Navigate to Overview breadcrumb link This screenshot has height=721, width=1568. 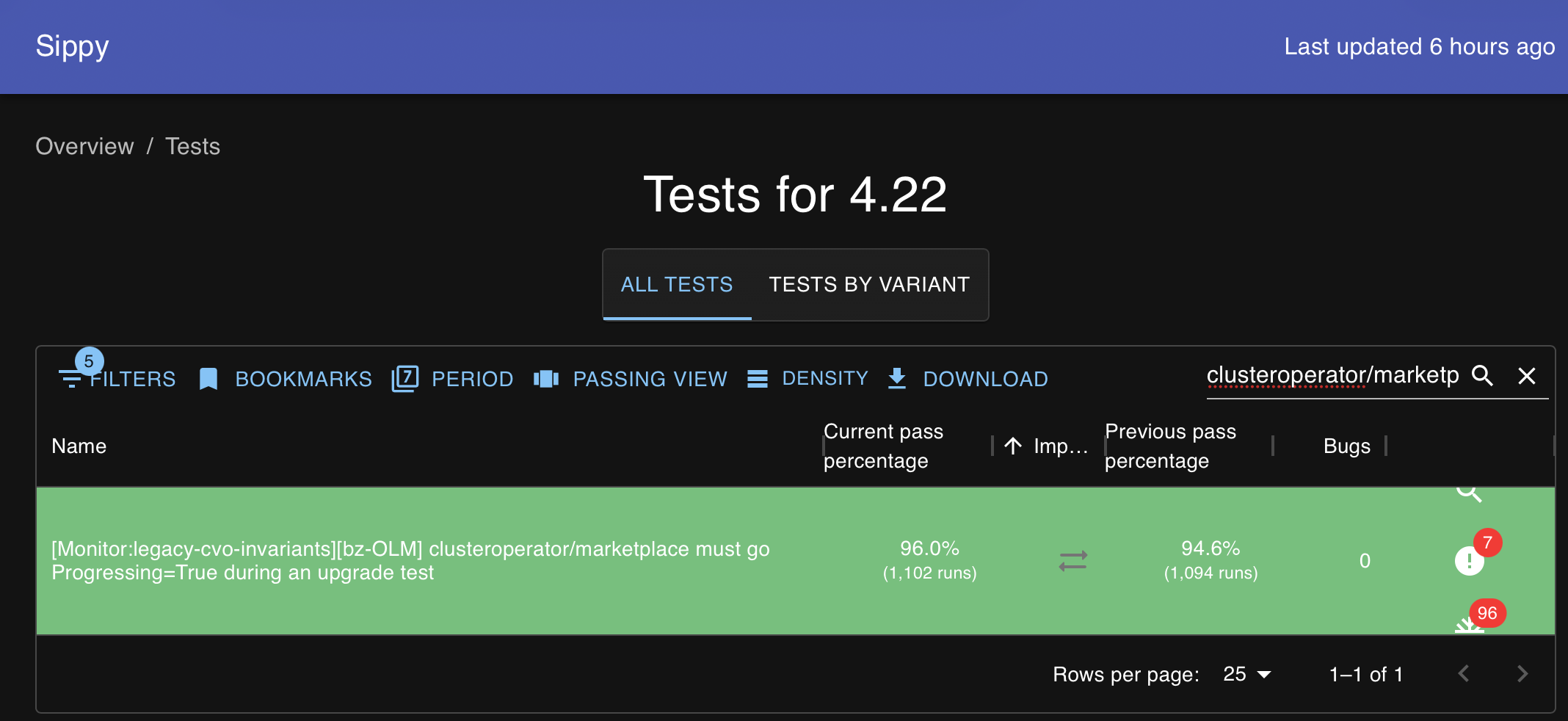(85, 146)
